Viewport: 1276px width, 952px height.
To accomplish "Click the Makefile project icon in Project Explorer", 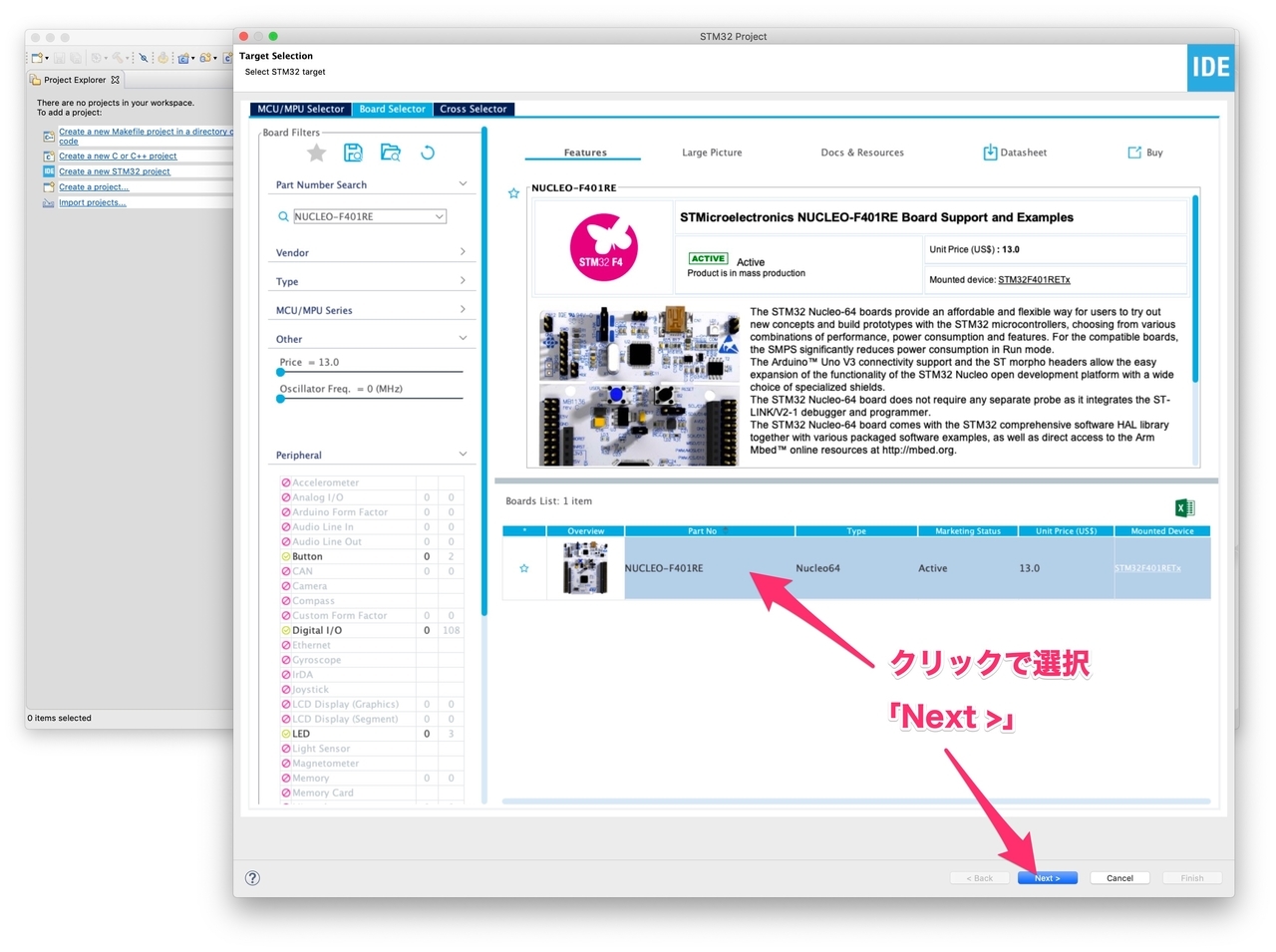I will (49, 136).
